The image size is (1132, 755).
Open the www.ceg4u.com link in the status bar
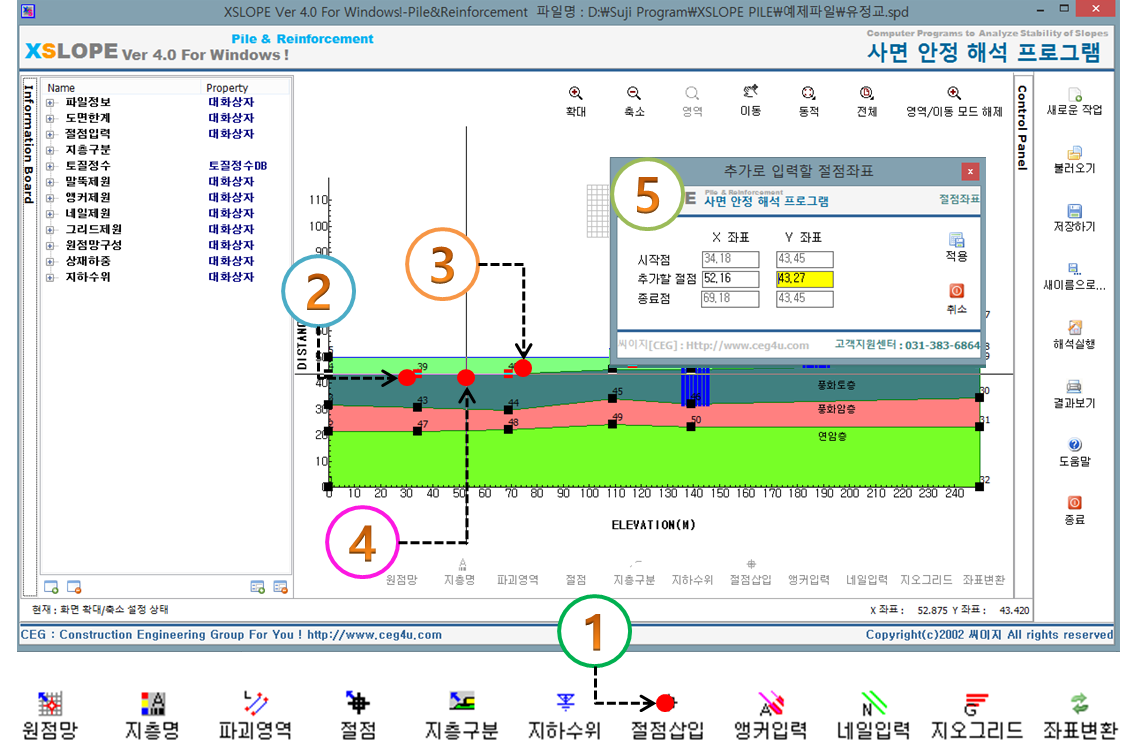click(374, 634)
